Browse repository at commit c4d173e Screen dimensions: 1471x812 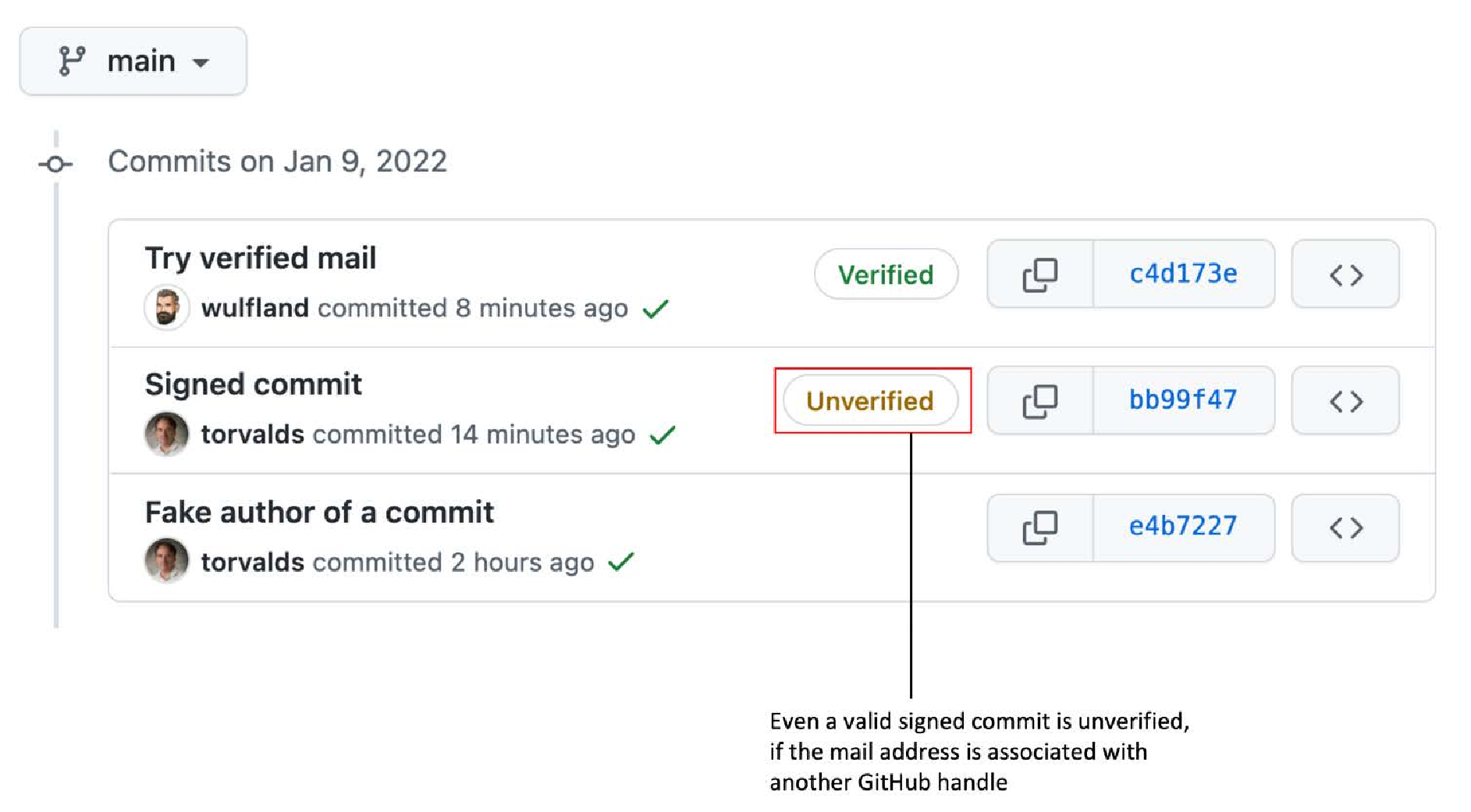click(1345, 275)
